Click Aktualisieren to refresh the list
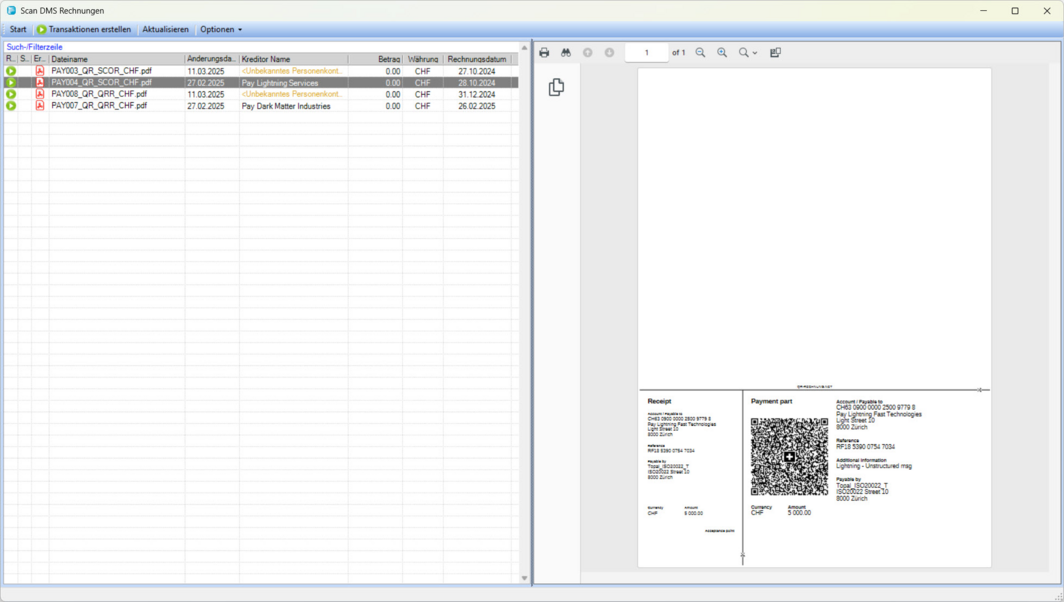Screen dimensions: 1064x602 coord(165,30)
